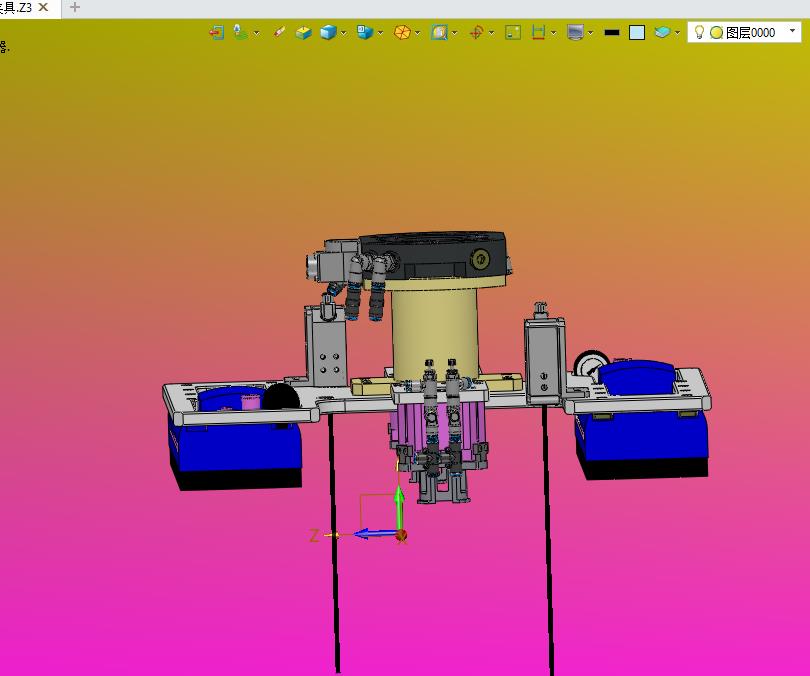Click the yellow-topped box view icon
Image resolution: width=810 pixels, height=676 pixels.
304,33
